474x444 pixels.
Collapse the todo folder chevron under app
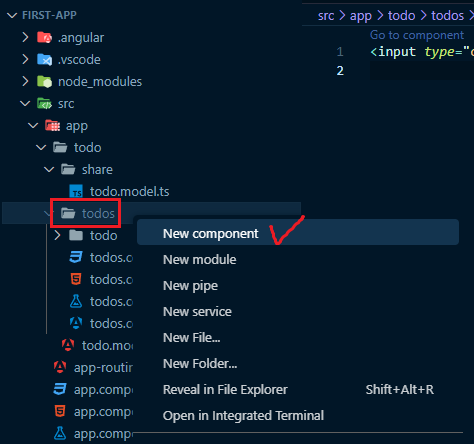click(41, 147)
